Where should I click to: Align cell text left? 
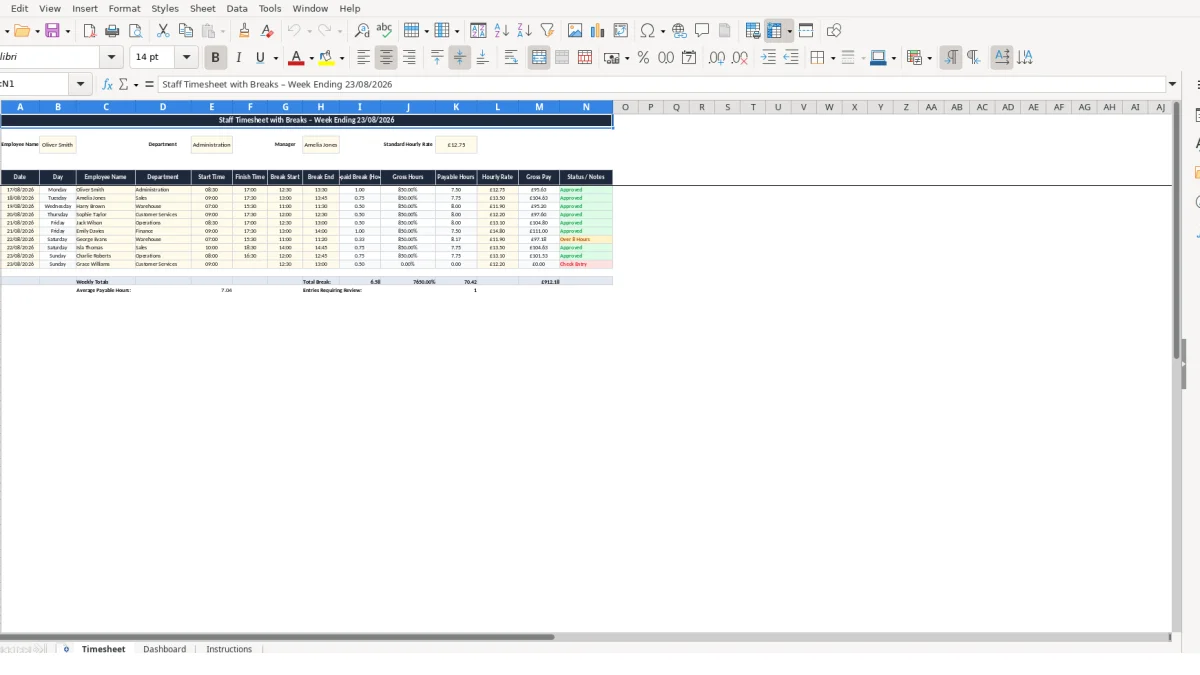tap(364, 58)
